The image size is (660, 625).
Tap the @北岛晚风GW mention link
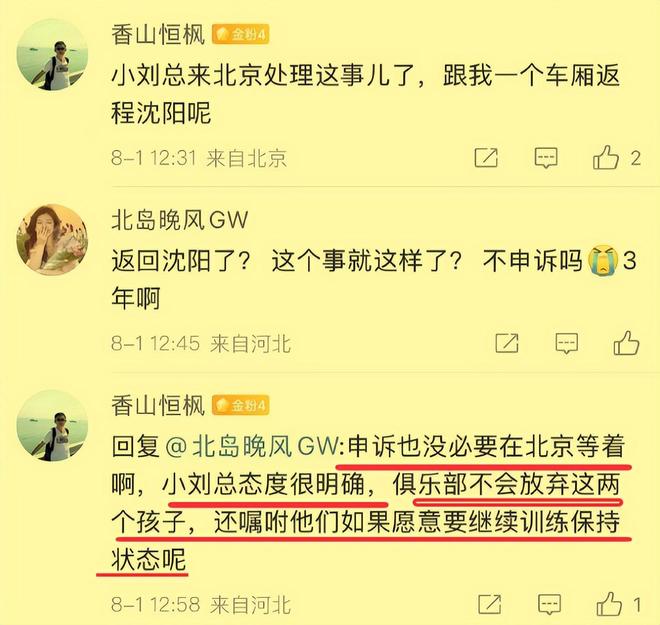[x=255, y=446]
